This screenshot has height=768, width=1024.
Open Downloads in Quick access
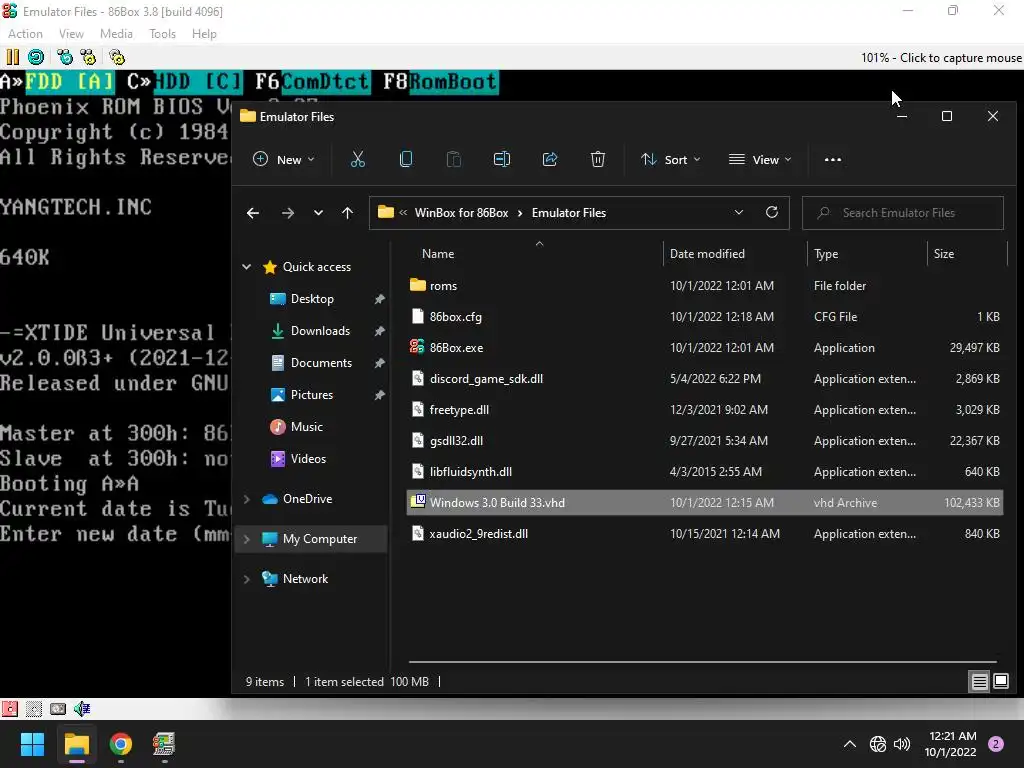(311, 331)
